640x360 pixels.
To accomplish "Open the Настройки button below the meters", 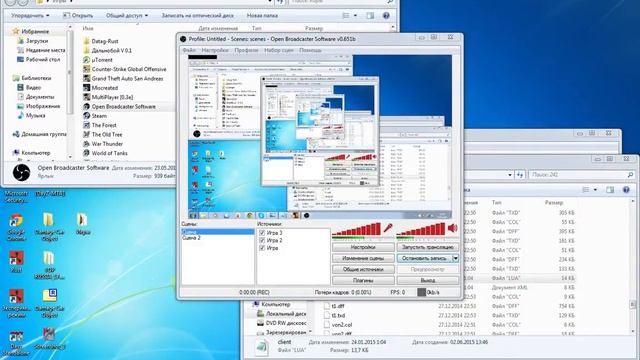I will click(x=363, y=247).
